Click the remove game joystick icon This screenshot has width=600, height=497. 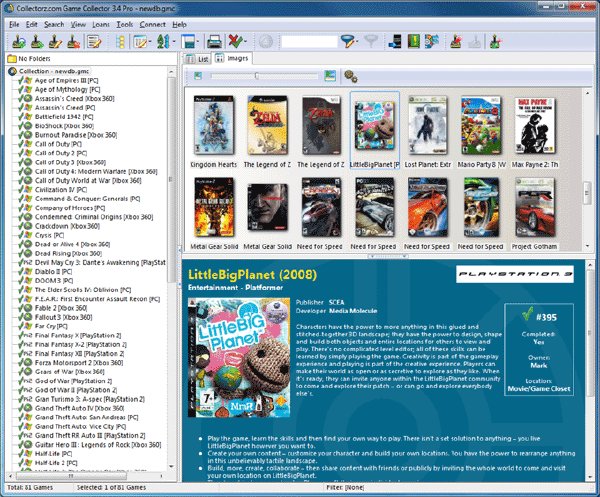74,41
